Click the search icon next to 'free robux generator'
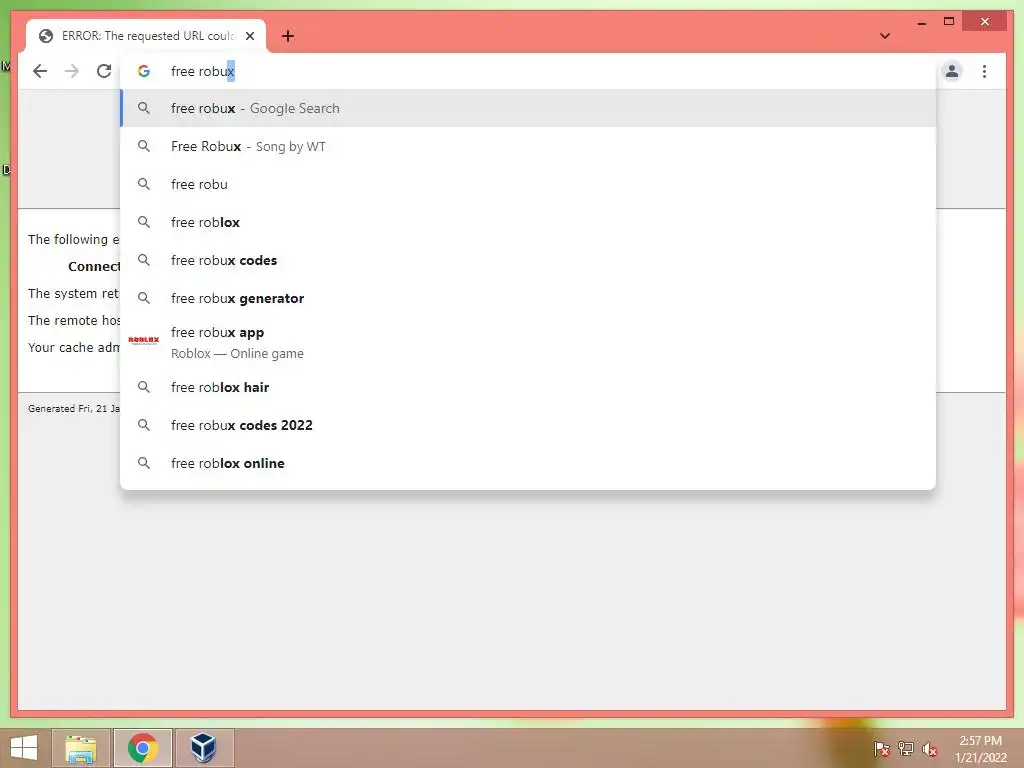 point(144,298)
